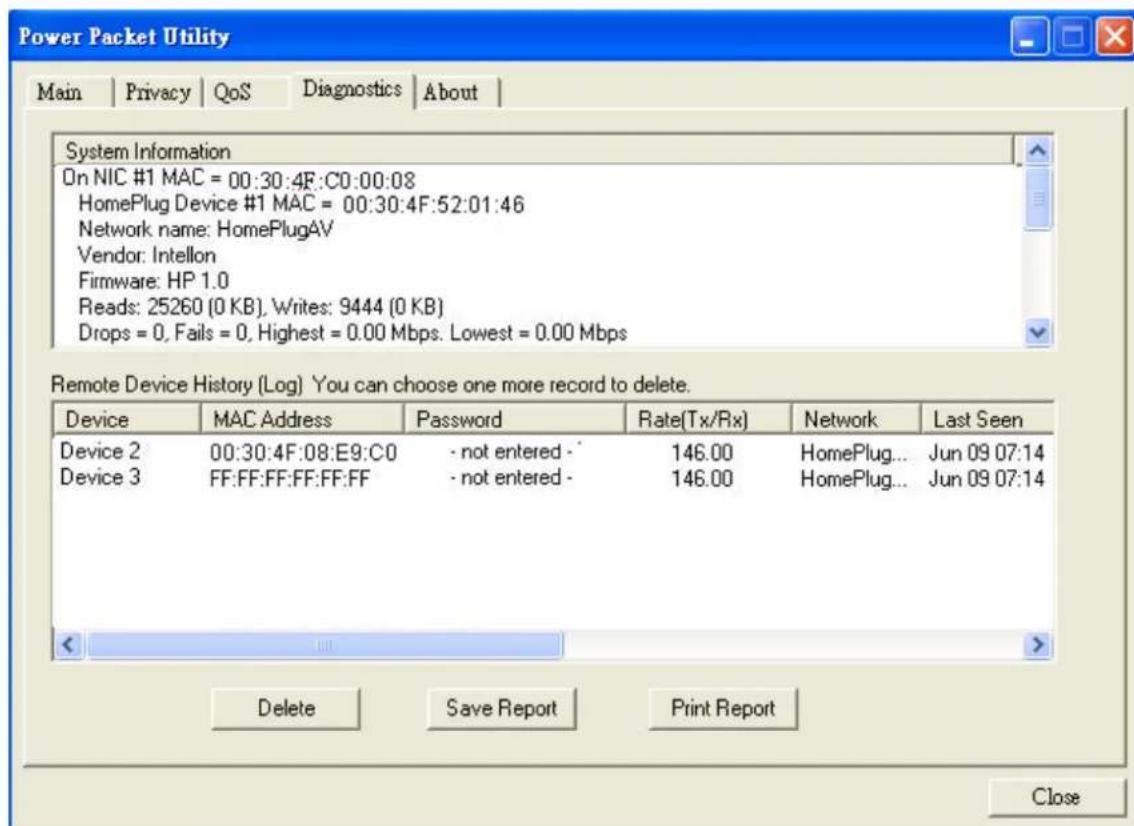The width and height of the screenshot is (1134, 826).
Task: Click Device 2's not entered password cell
Action: [x=511, y=452]
